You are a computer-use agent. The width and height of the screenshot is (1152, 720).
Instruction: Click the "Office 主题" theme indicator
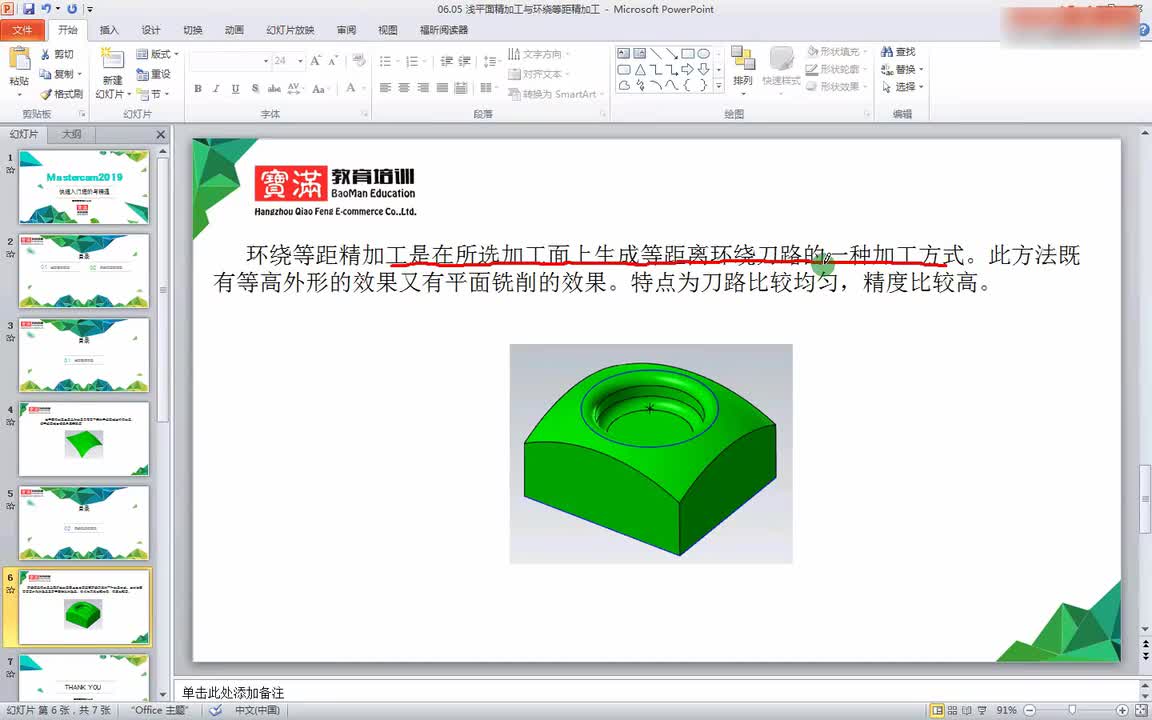(159, 710)
